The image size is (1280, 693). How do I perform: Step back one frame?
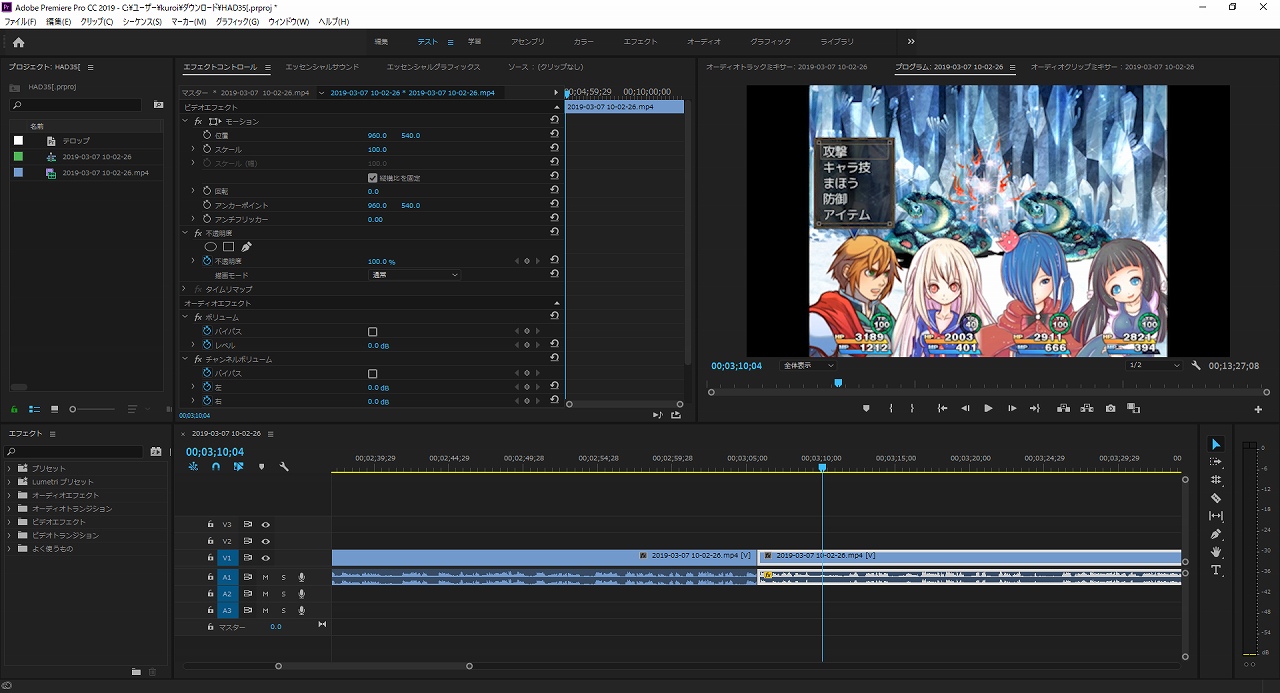965,408
